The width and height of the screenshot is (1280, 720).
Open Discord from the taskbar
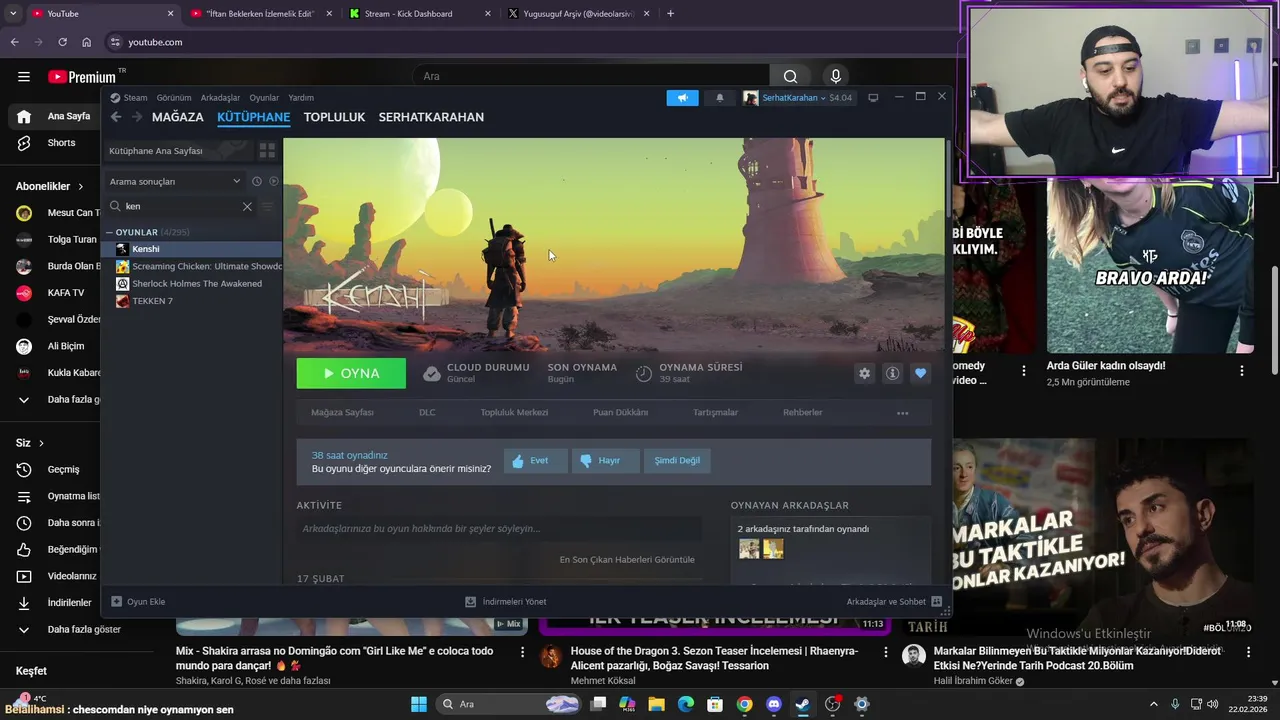[773, 704]
